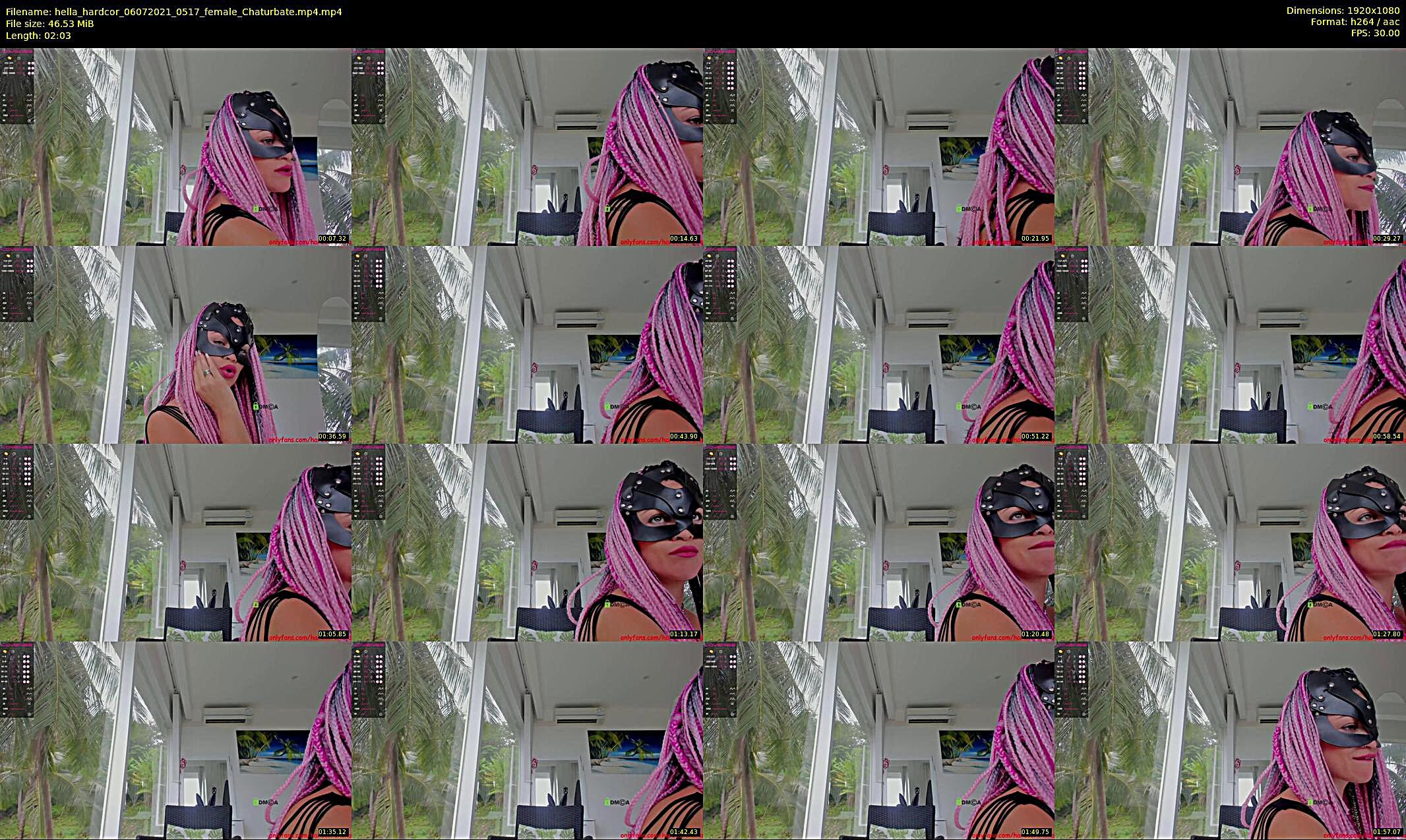Select the frame stamped 00:43.90

tap(527, 345)
